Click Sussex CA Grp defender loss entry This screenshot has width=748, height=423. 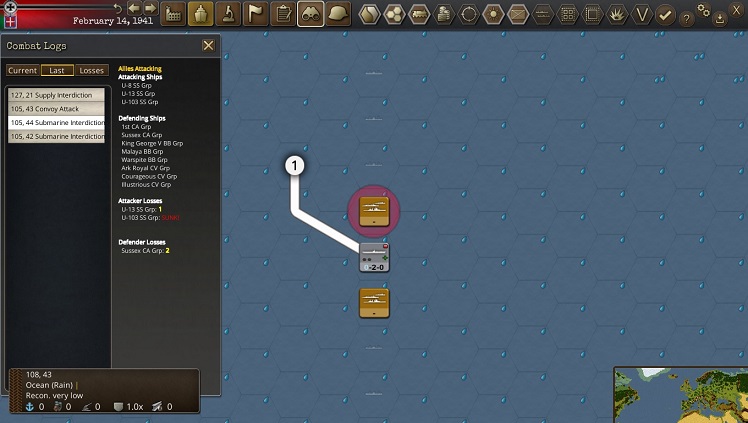(x=145, y=250)
